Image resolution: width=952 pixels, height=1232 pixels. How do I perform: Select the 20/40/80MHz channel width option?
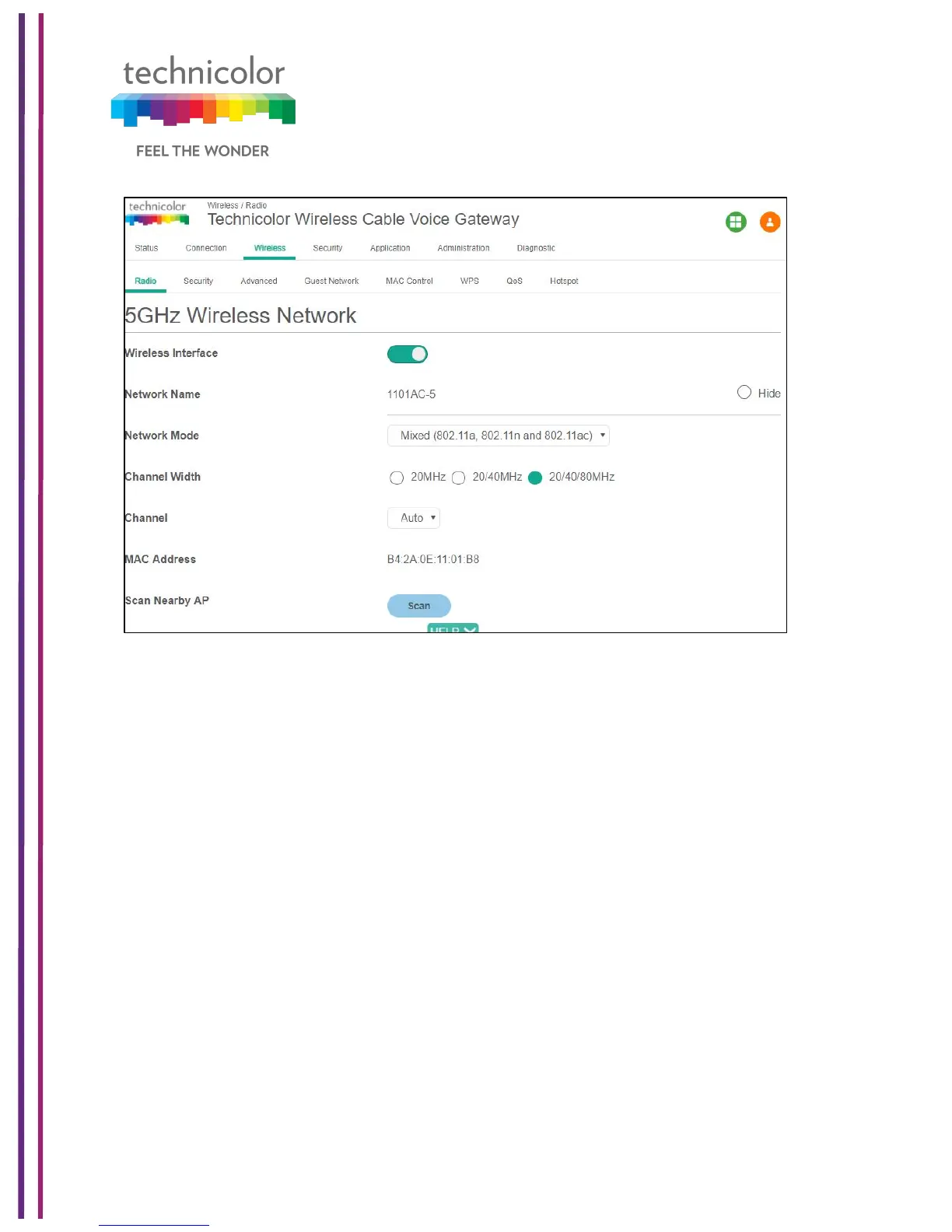535,478
